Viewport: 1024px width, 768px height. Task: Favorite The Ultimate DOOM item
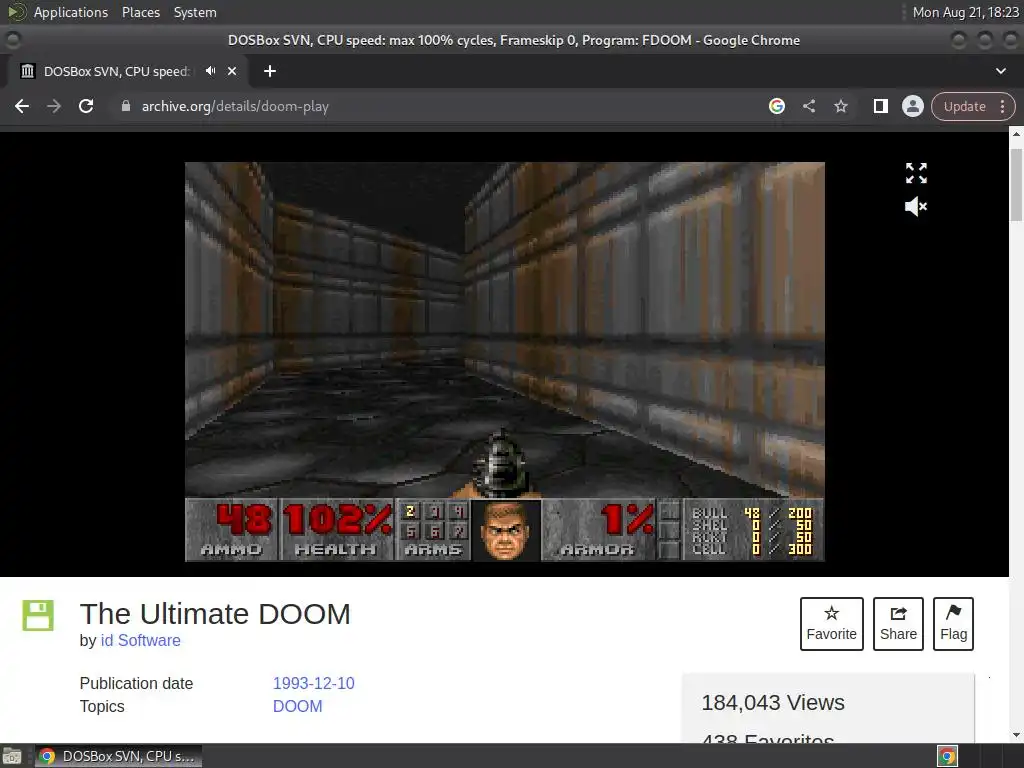tap(831, 624)
